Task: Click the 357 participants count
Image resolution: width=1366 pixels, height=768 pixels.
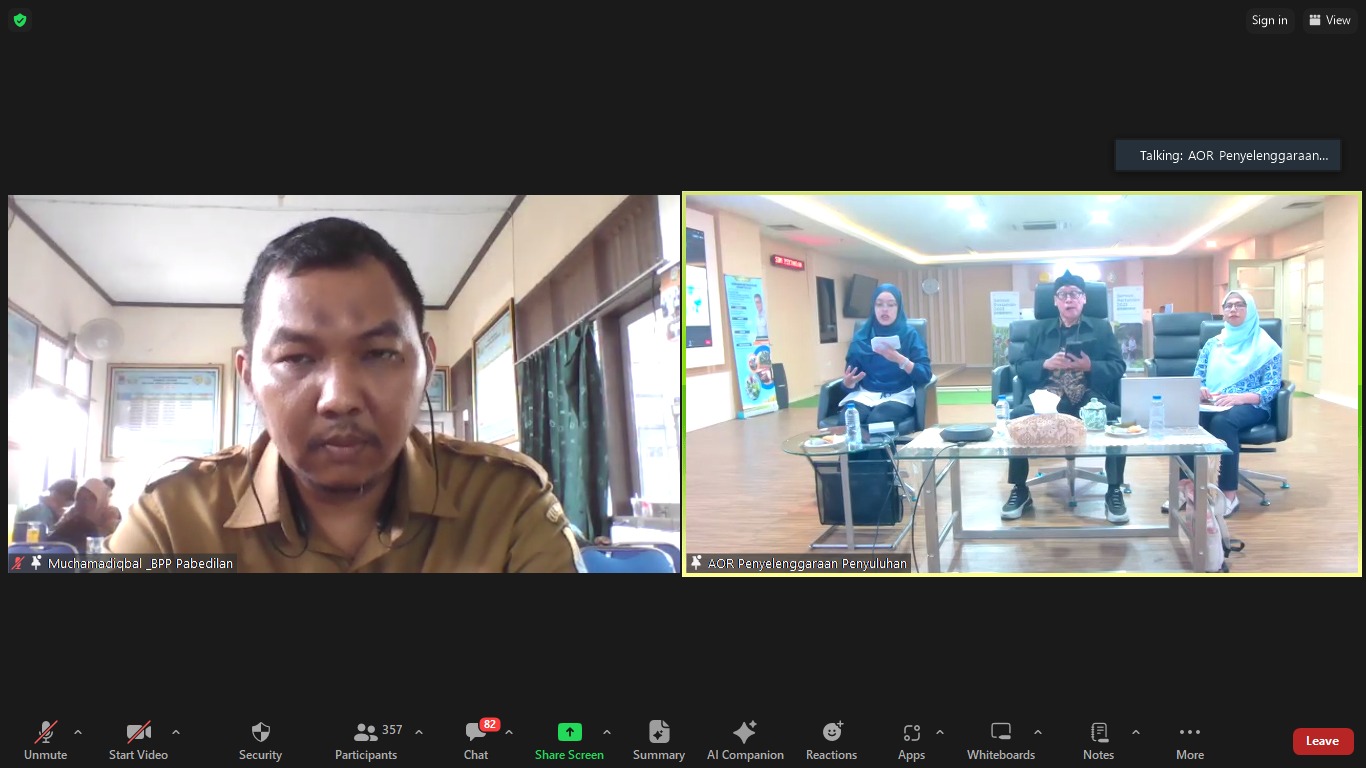Action: [392, 730]
